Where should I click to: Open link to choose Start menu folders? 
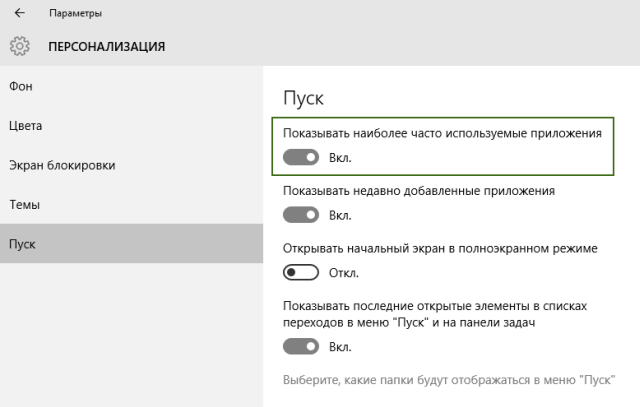coord(449,380)
